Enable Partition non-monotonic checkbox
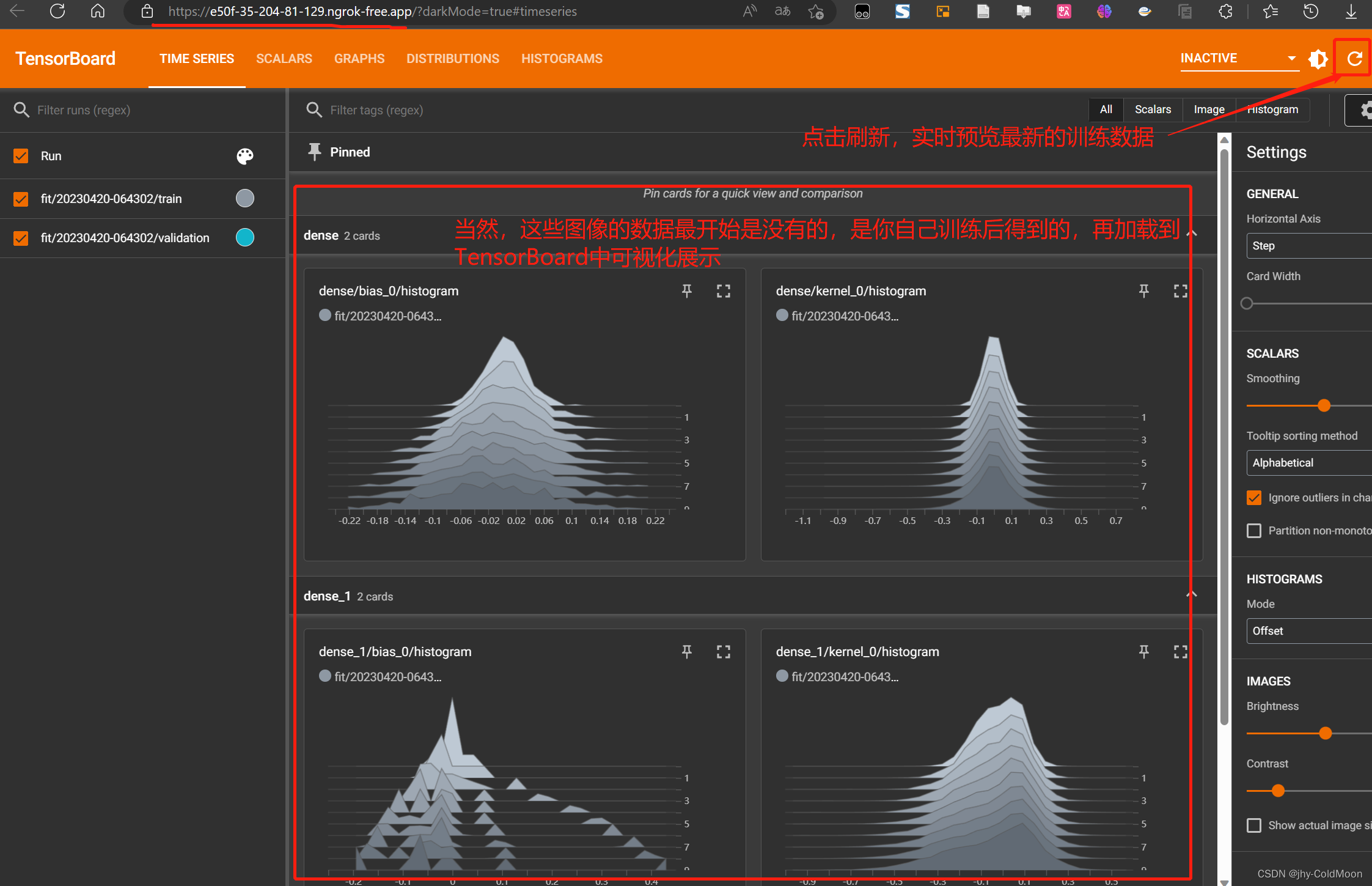This screenshot has height=886, width=1372. click(1254, 531)
